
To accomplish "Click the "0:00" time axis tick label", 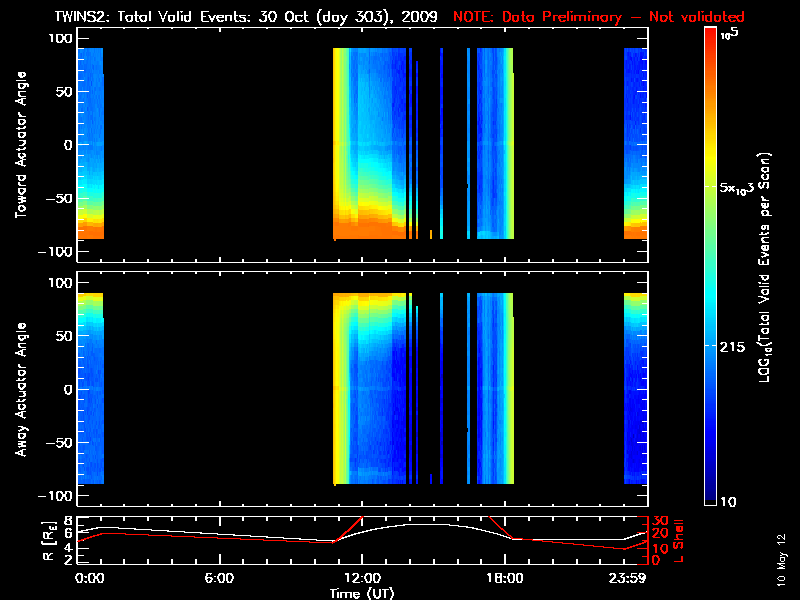I will 90,578.
